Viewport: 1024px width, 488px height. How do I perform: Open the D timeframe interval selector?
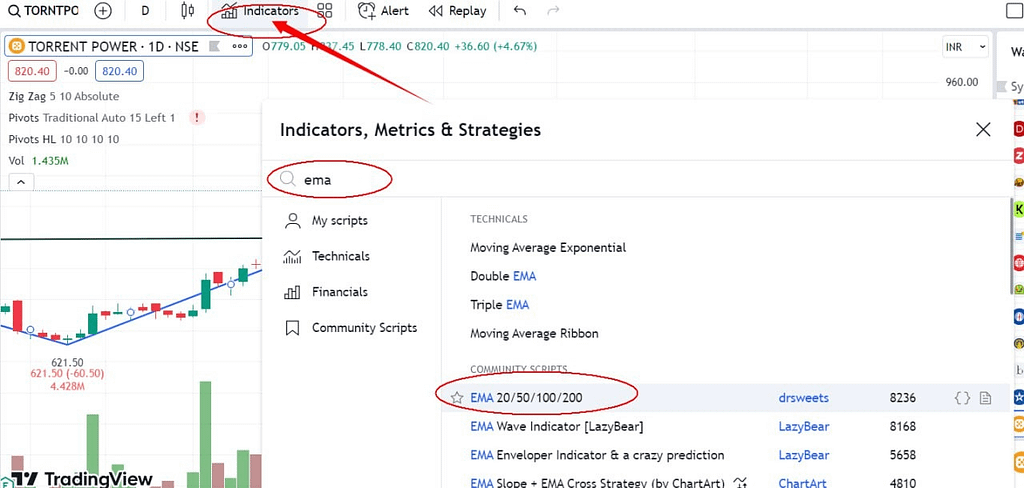coord(145,11)
